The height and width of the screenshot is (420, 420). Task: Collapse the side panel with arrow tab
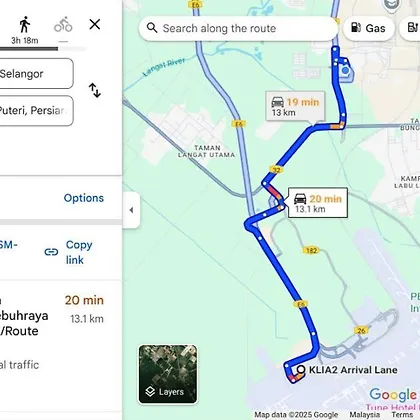click(x=131, y=210)
